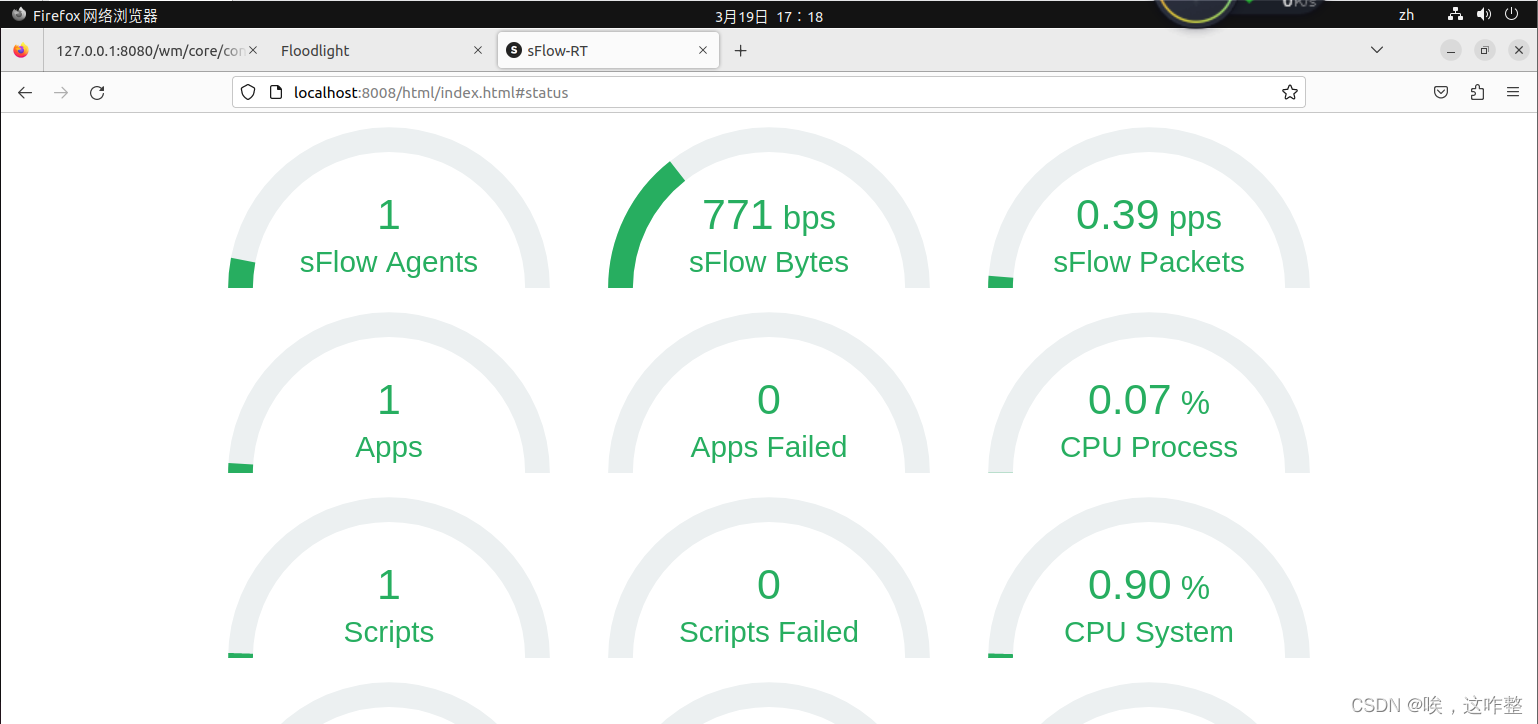Viewport: 1538px width, 724px height.
Task: Open the shield tracking protection icon
Action: 248,92
